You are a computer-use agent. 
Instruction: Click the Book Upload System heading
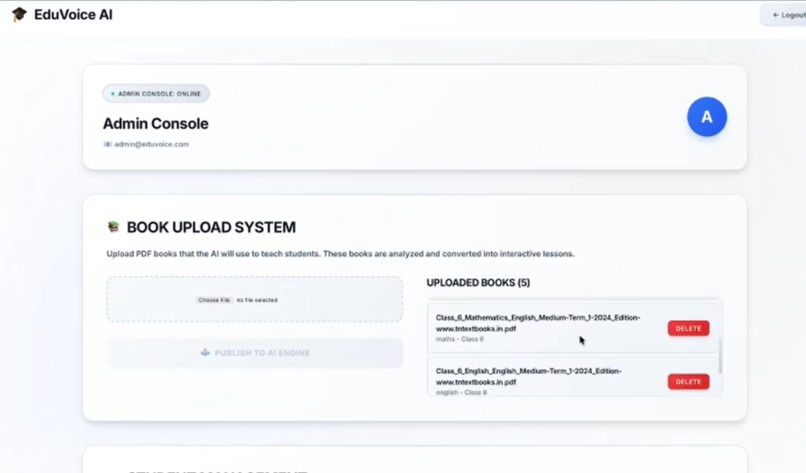211,227
